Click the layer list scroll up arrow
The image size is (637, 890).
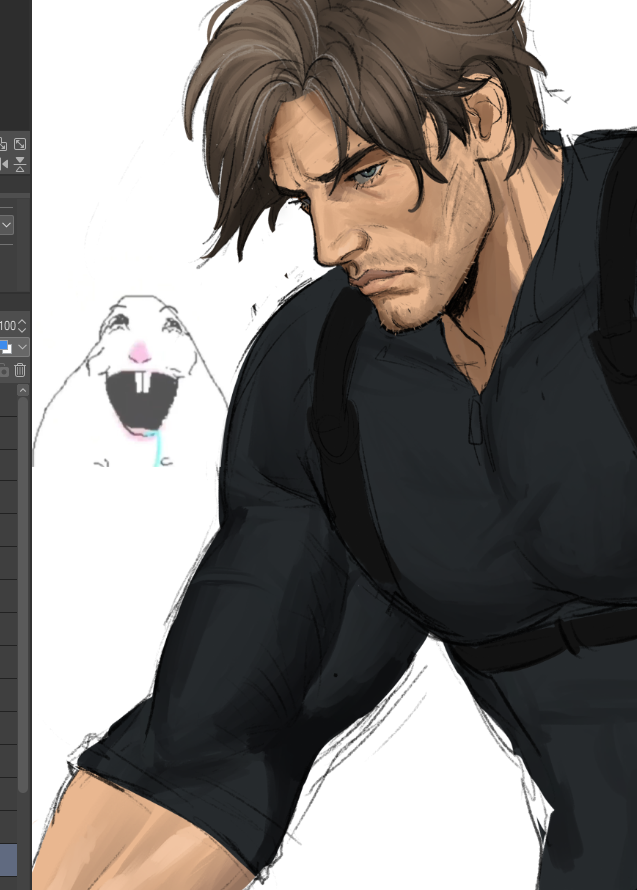23,391
